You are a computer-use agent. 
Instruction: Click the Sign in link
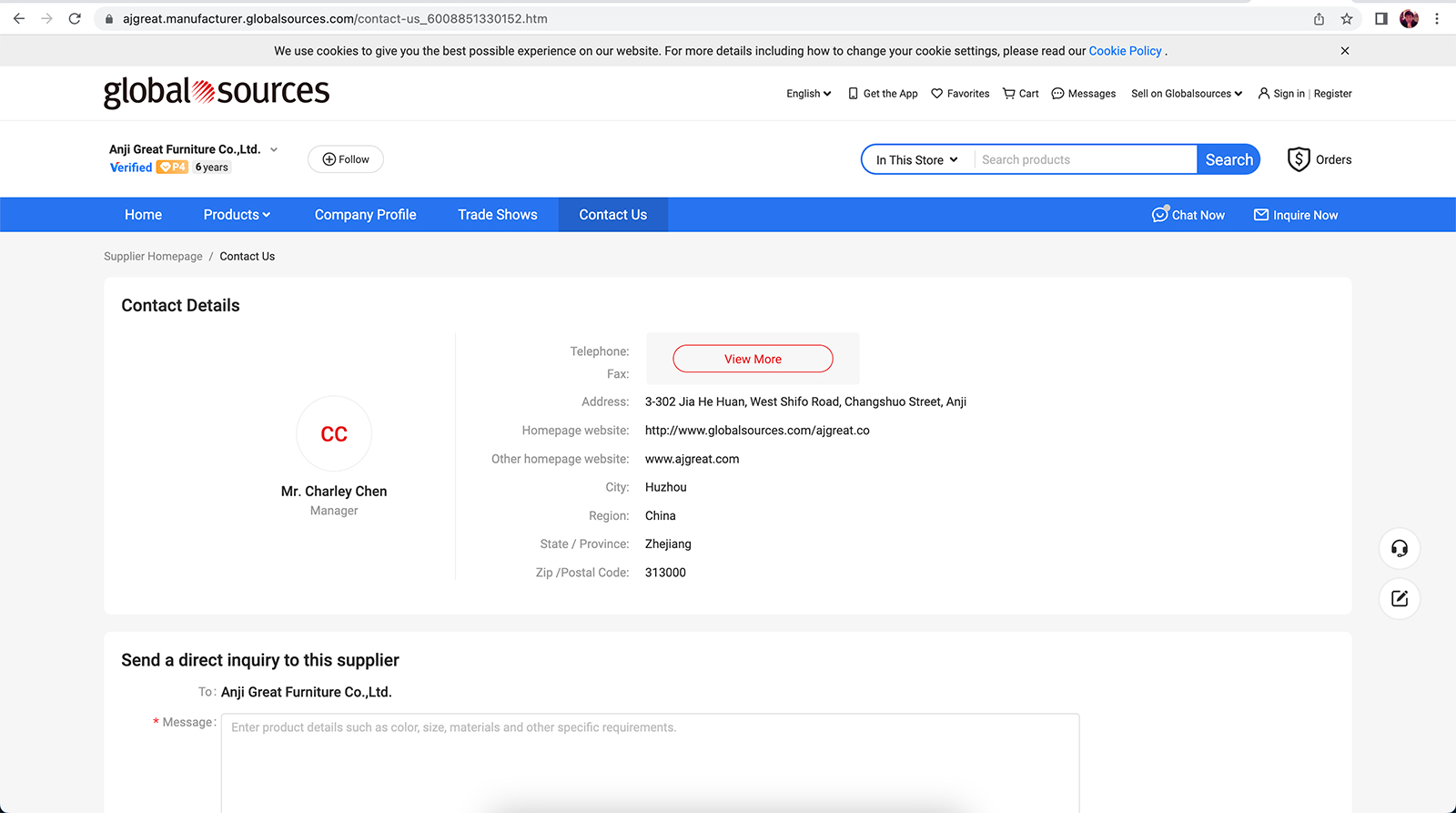[x=1289, y=94]
